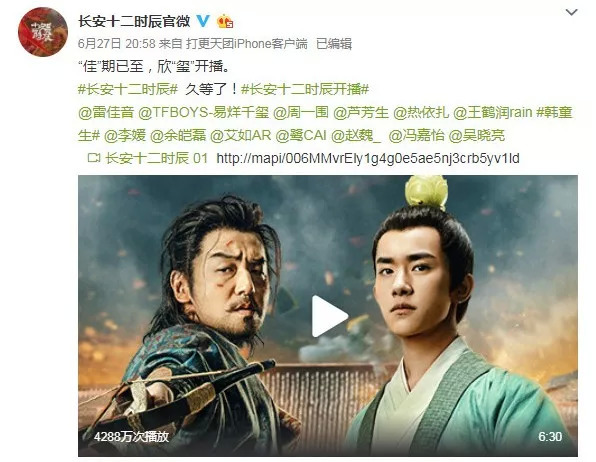
Task: Click the 打更天团iPhone客户端 source link
Action: pos(247,44)
